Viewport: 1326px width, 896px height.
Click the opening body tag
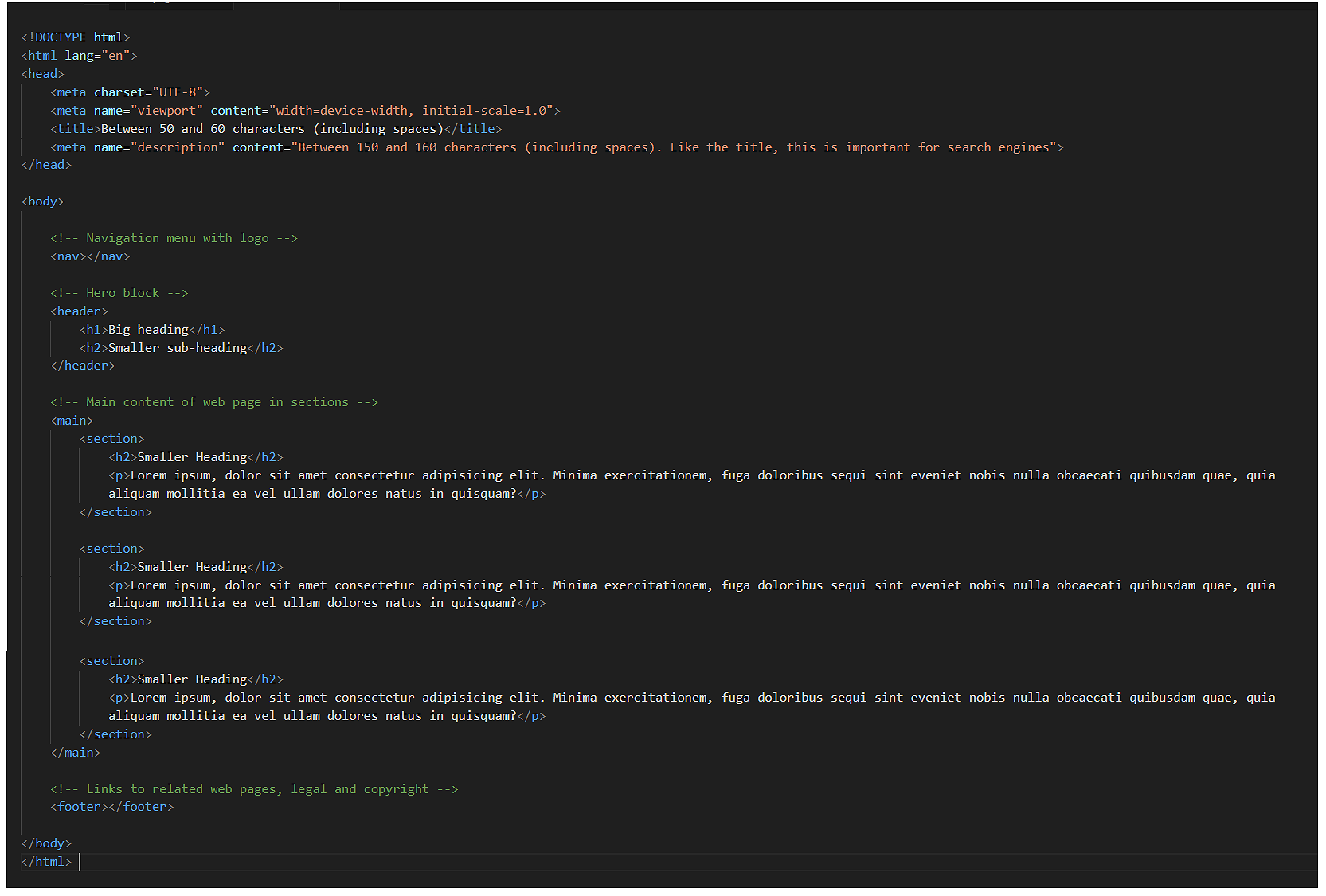pyautogui.click(x=41, y=201)
